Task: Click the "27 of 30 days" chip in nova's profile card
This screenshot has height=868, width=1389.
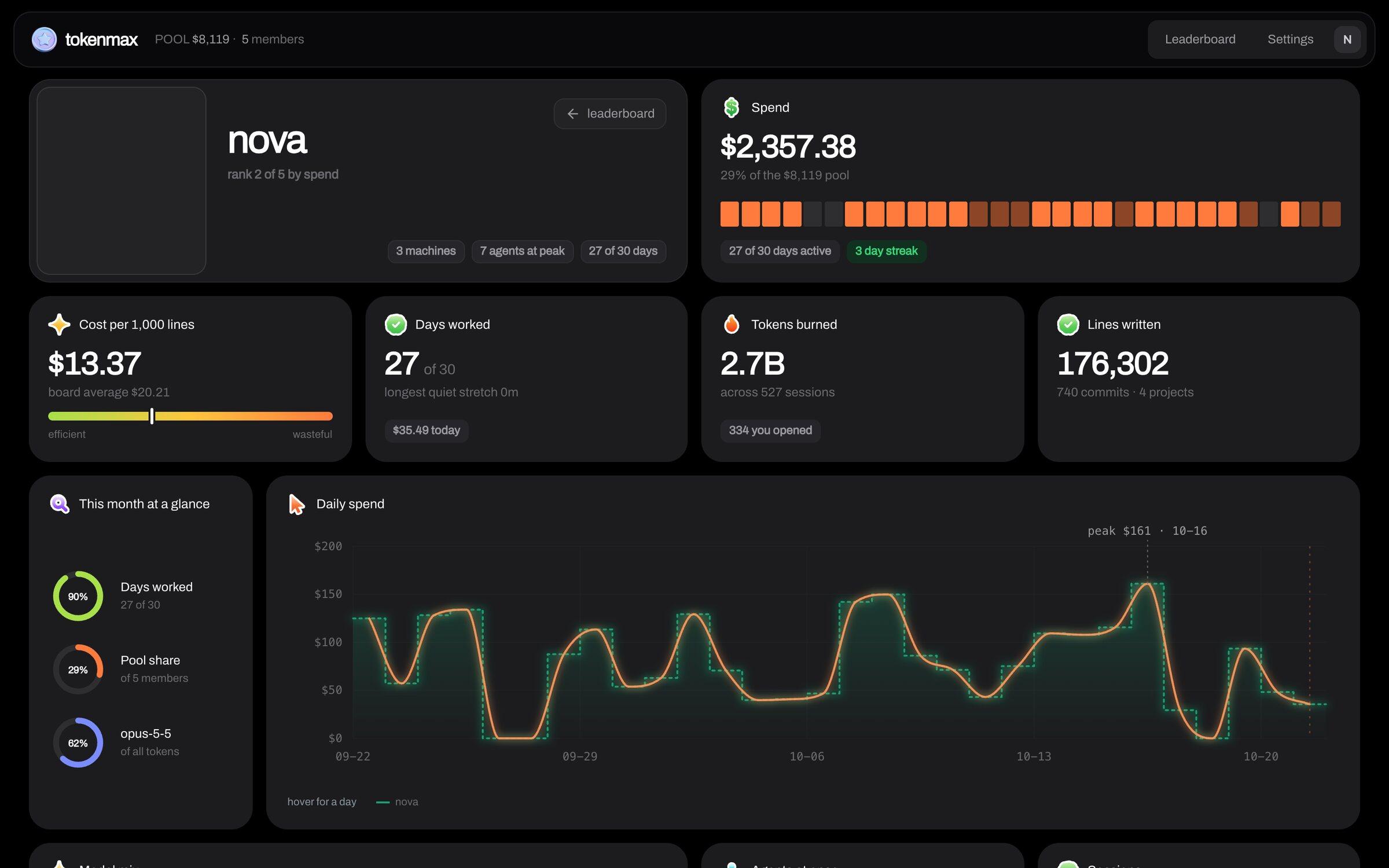Action: click(623, 251)
